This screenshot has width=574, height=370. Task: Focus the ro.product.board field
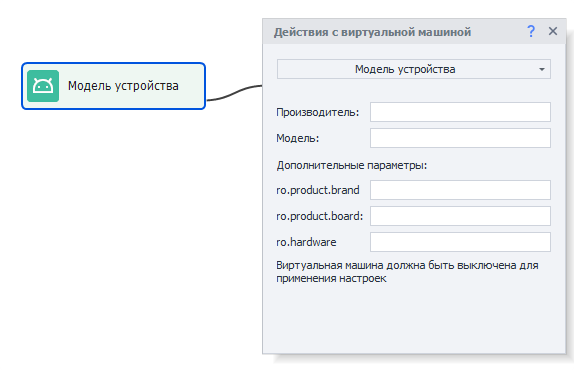(460, 216)
